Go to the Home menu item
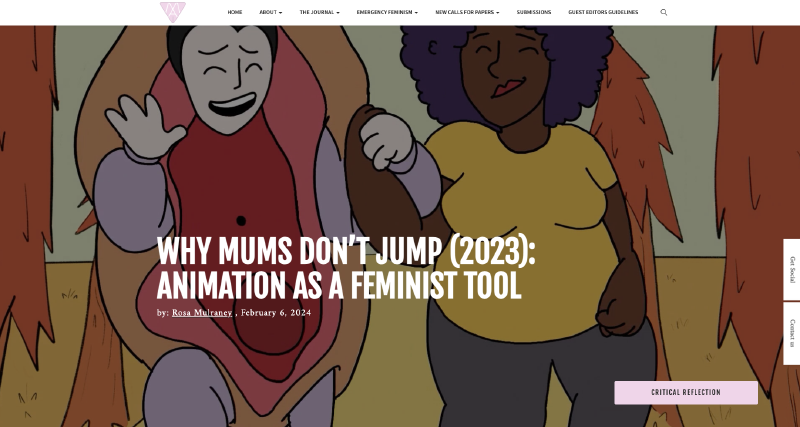 click(x=235, y=12)
